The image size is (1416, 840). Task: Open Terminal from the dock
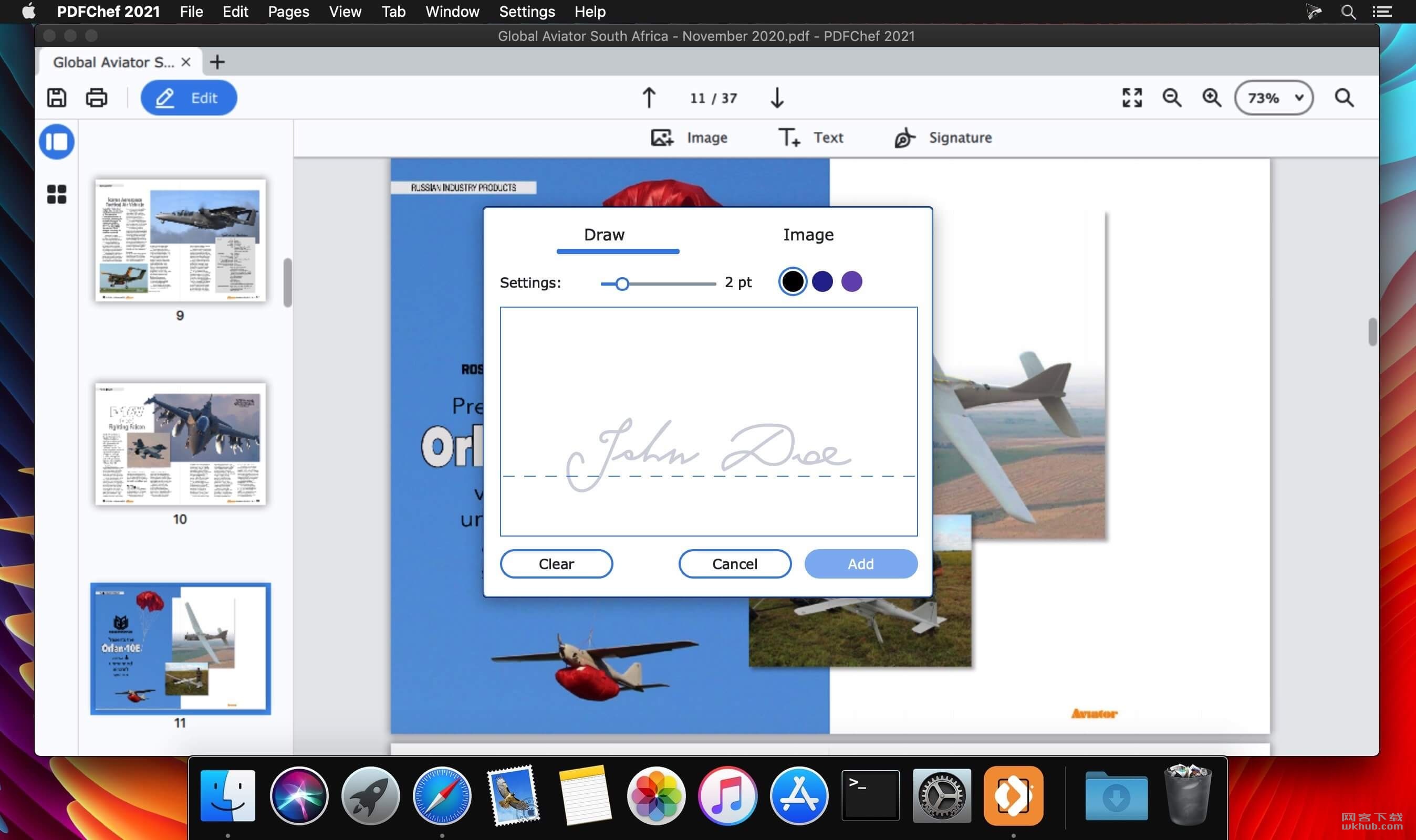coord(870,795)
